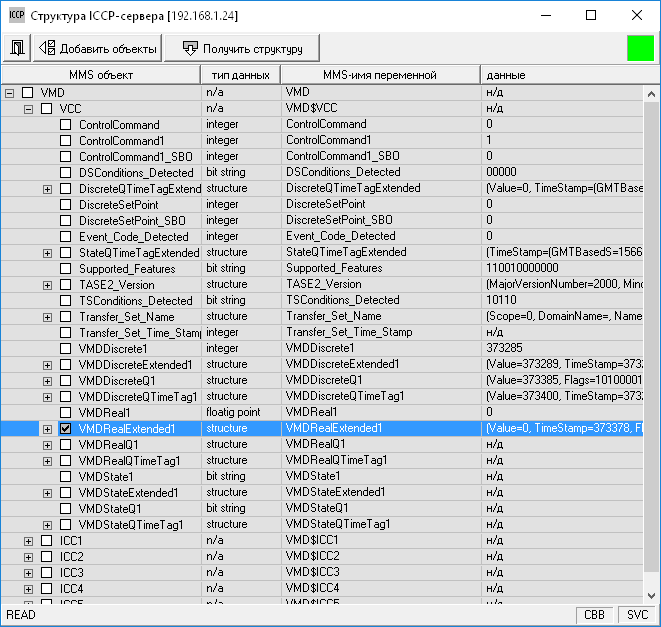Sort by 'MMS-имя переменной' column header
Viewport: 661px width, 627px height.
pos(380,75)
